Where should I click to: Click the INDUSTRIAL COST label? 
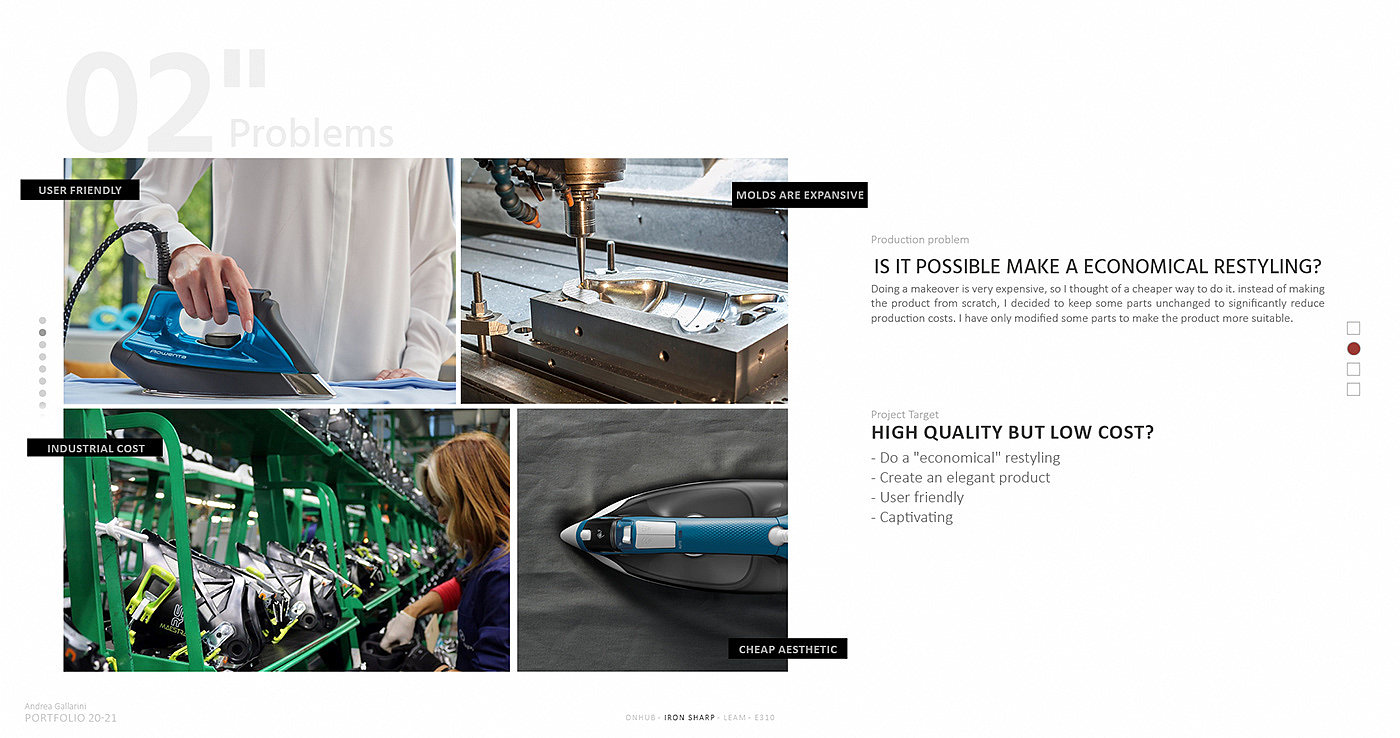click(x=96, y=448)
